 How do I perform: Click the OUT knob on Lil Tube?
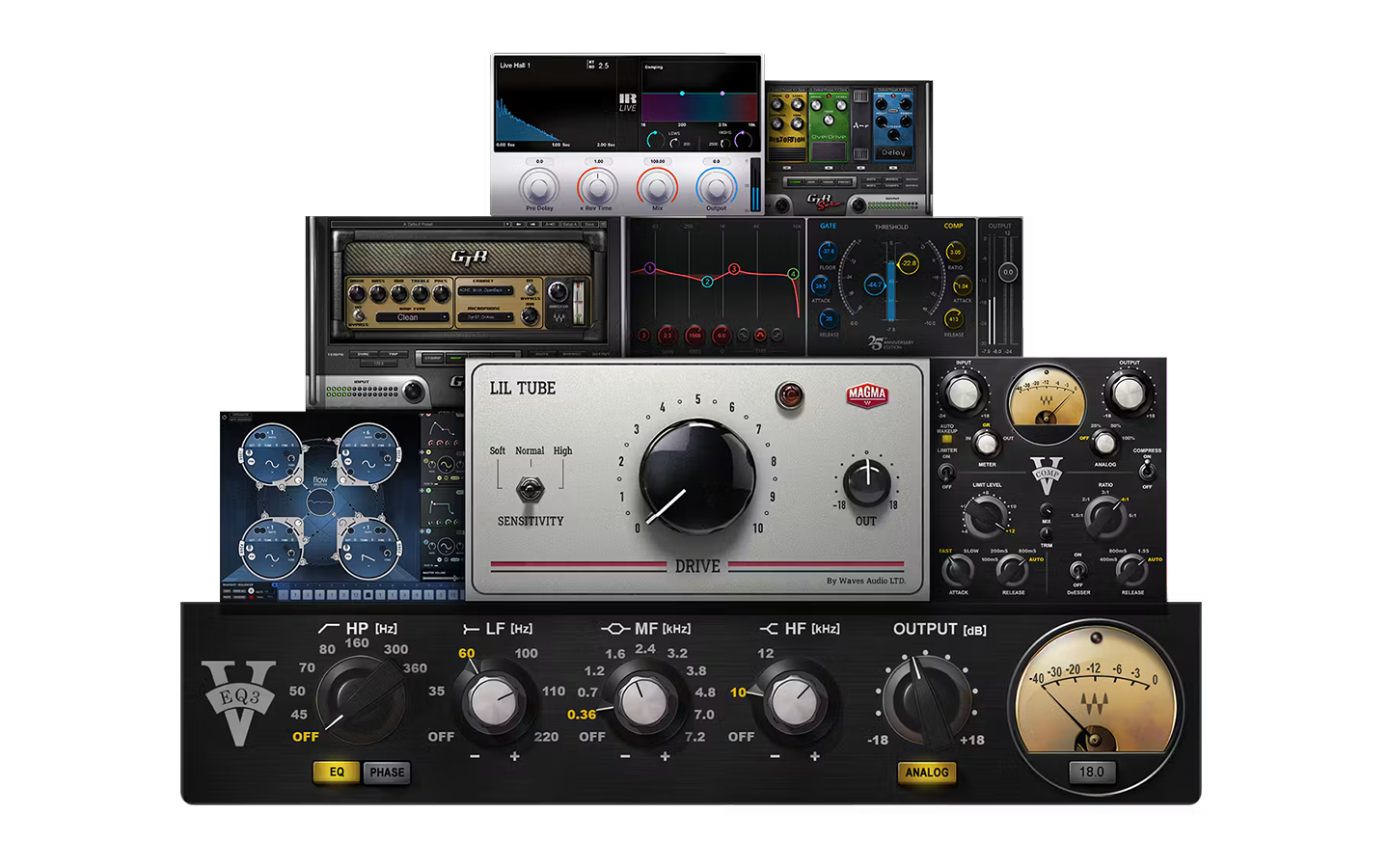pos(867,482)
